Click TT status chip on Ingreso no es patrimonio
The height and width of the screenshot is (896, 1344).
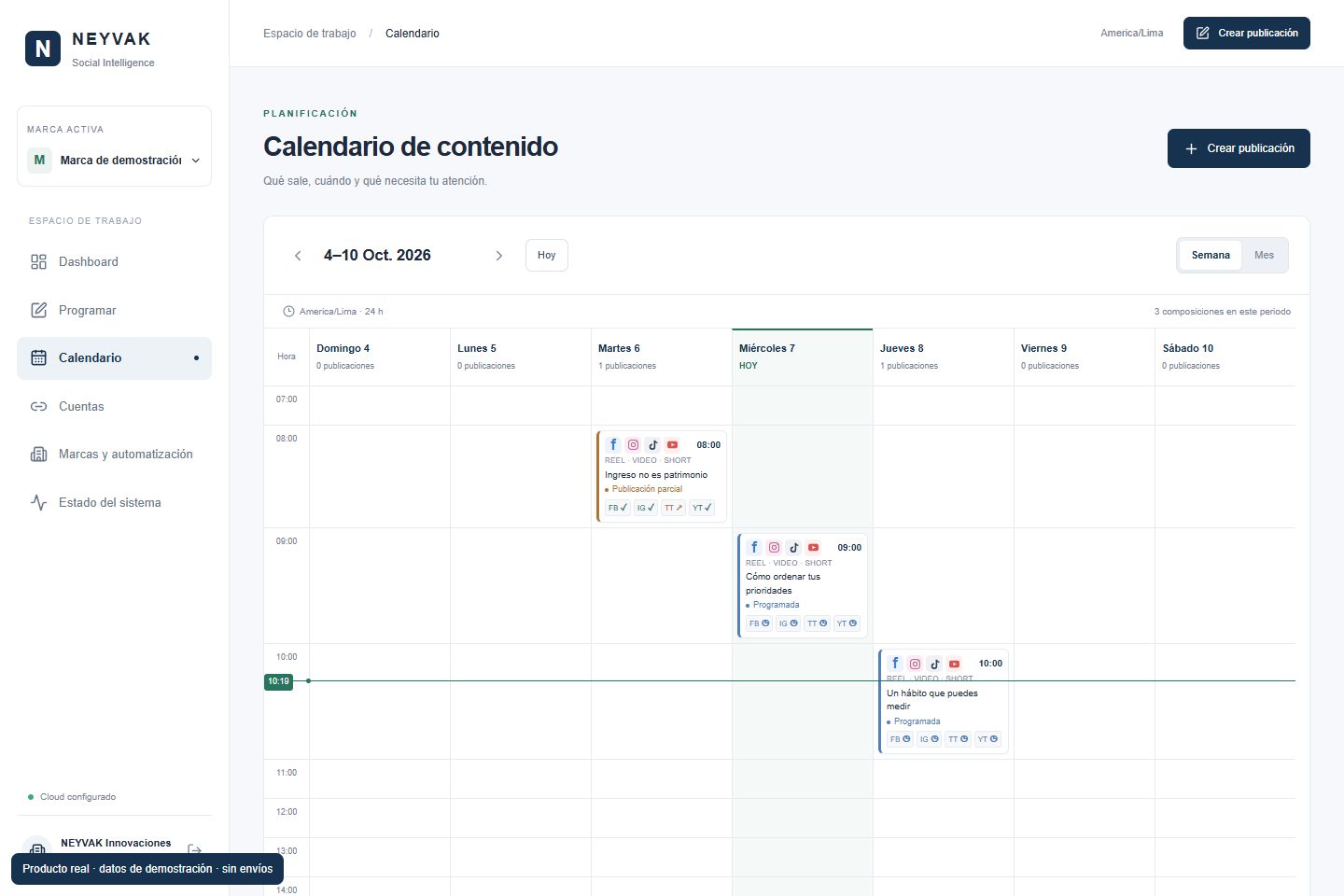click(673, 508)
